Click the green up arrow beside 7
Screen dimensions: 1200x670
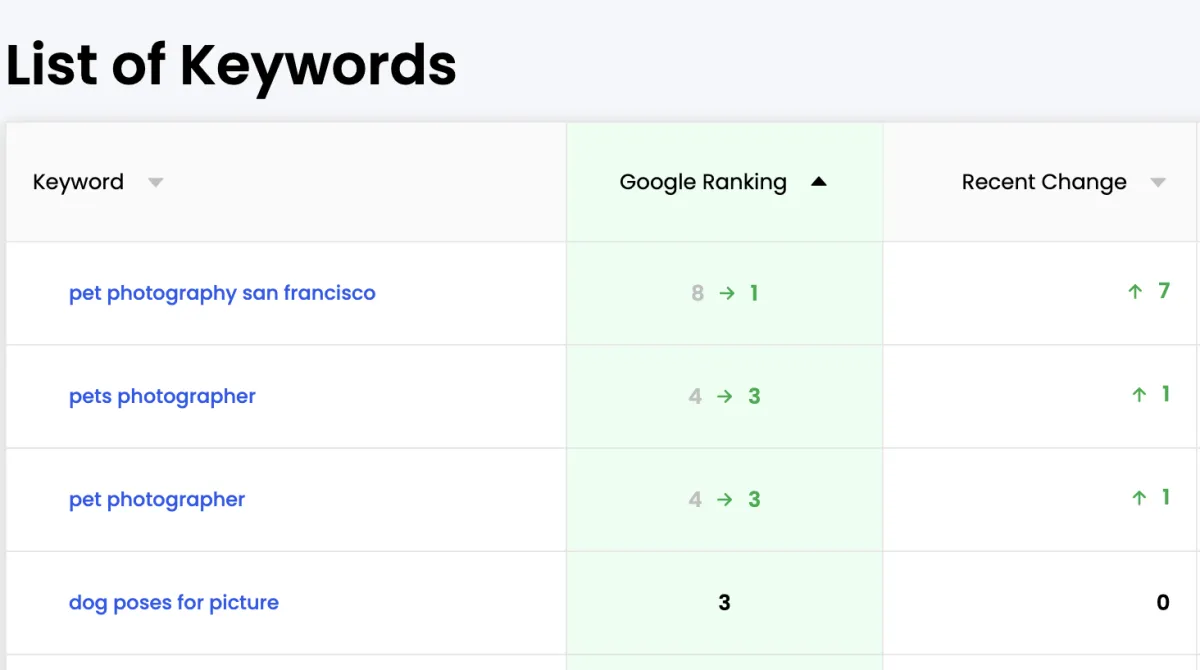coord(1135,292)
